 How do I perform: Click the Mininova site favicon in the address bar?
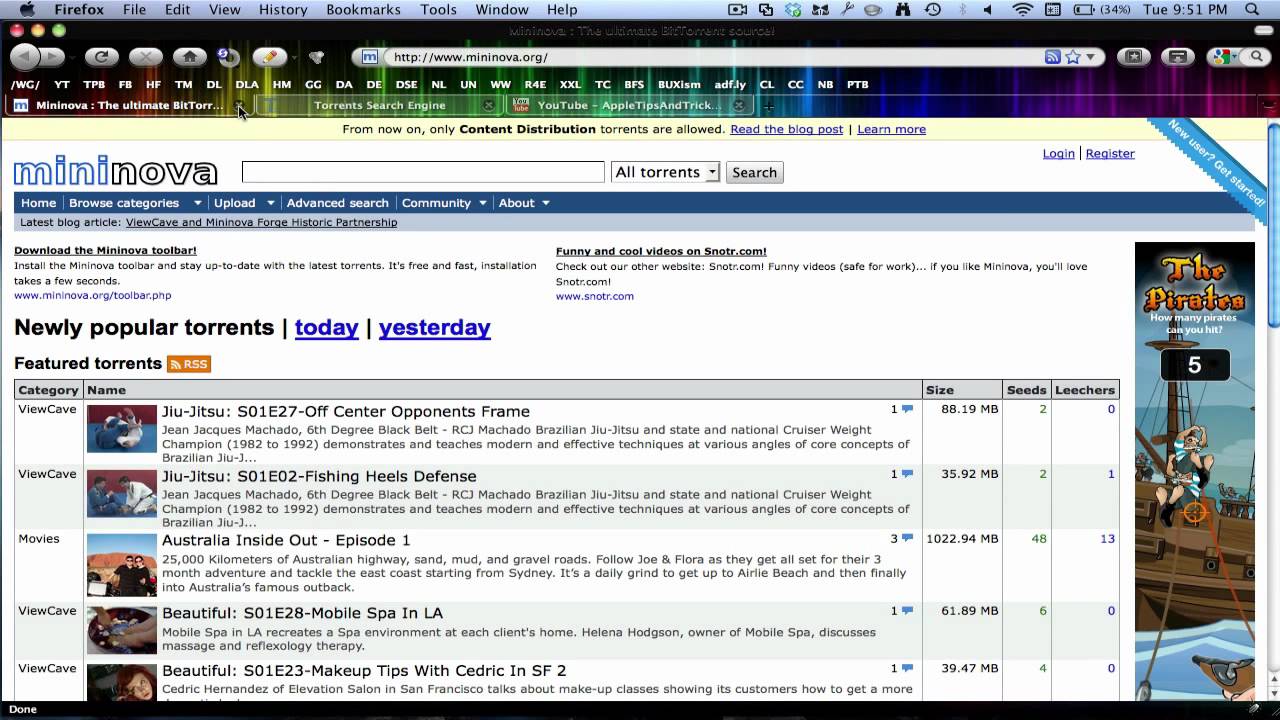click(x=370, y=57)
